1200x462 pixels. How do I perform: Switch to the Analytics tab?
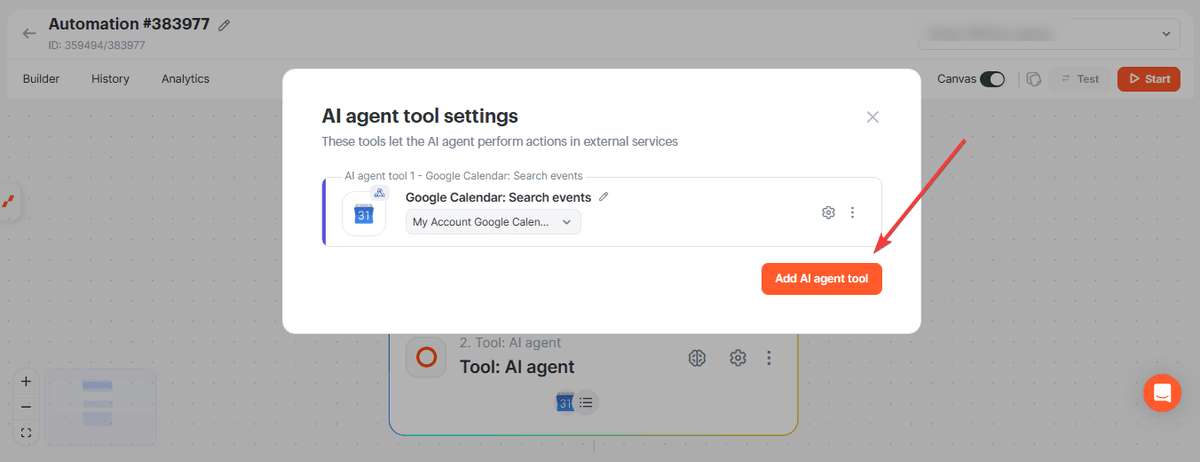click(x=185, y=79)
